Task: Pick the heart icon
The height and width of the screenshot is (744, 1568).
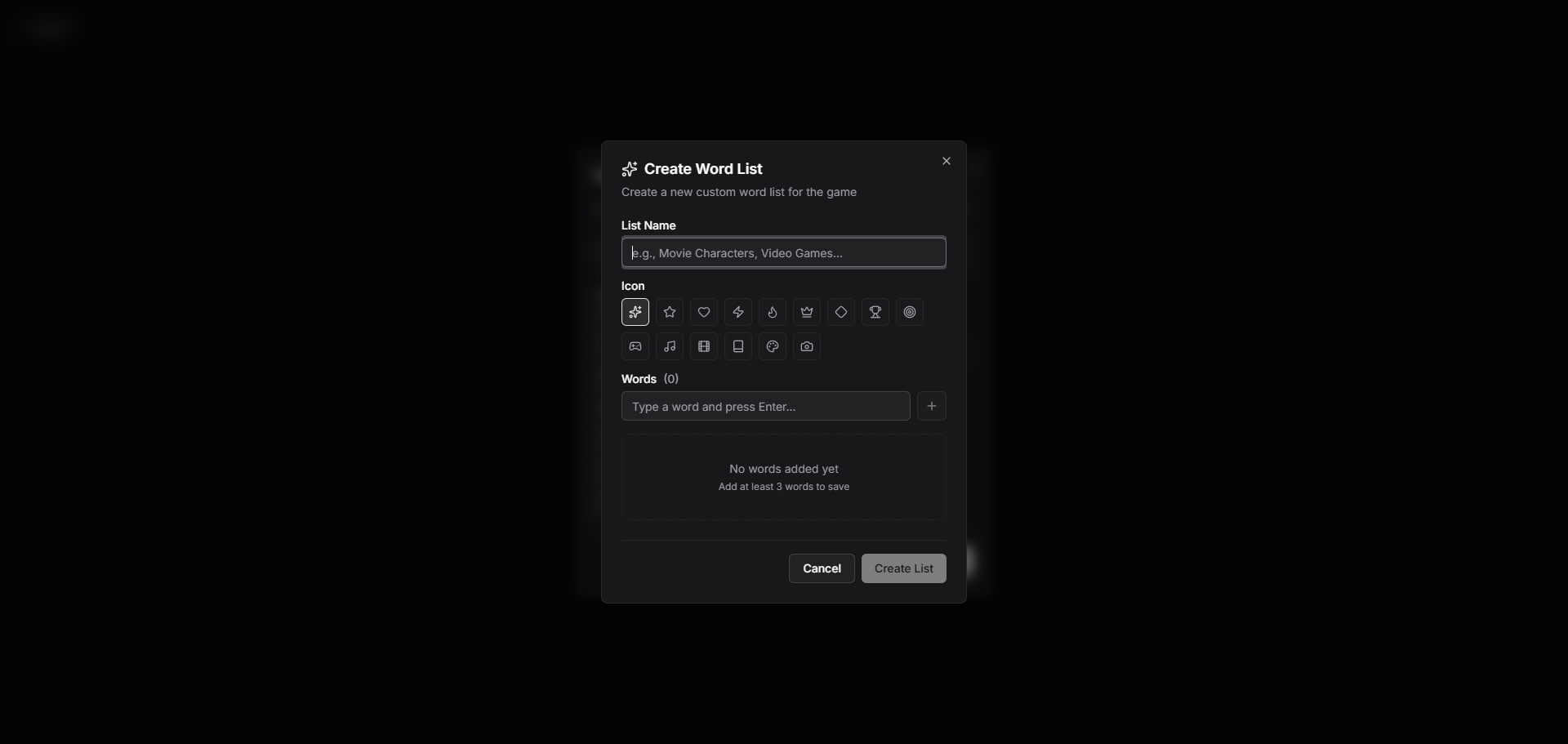Action: [704, 312]
